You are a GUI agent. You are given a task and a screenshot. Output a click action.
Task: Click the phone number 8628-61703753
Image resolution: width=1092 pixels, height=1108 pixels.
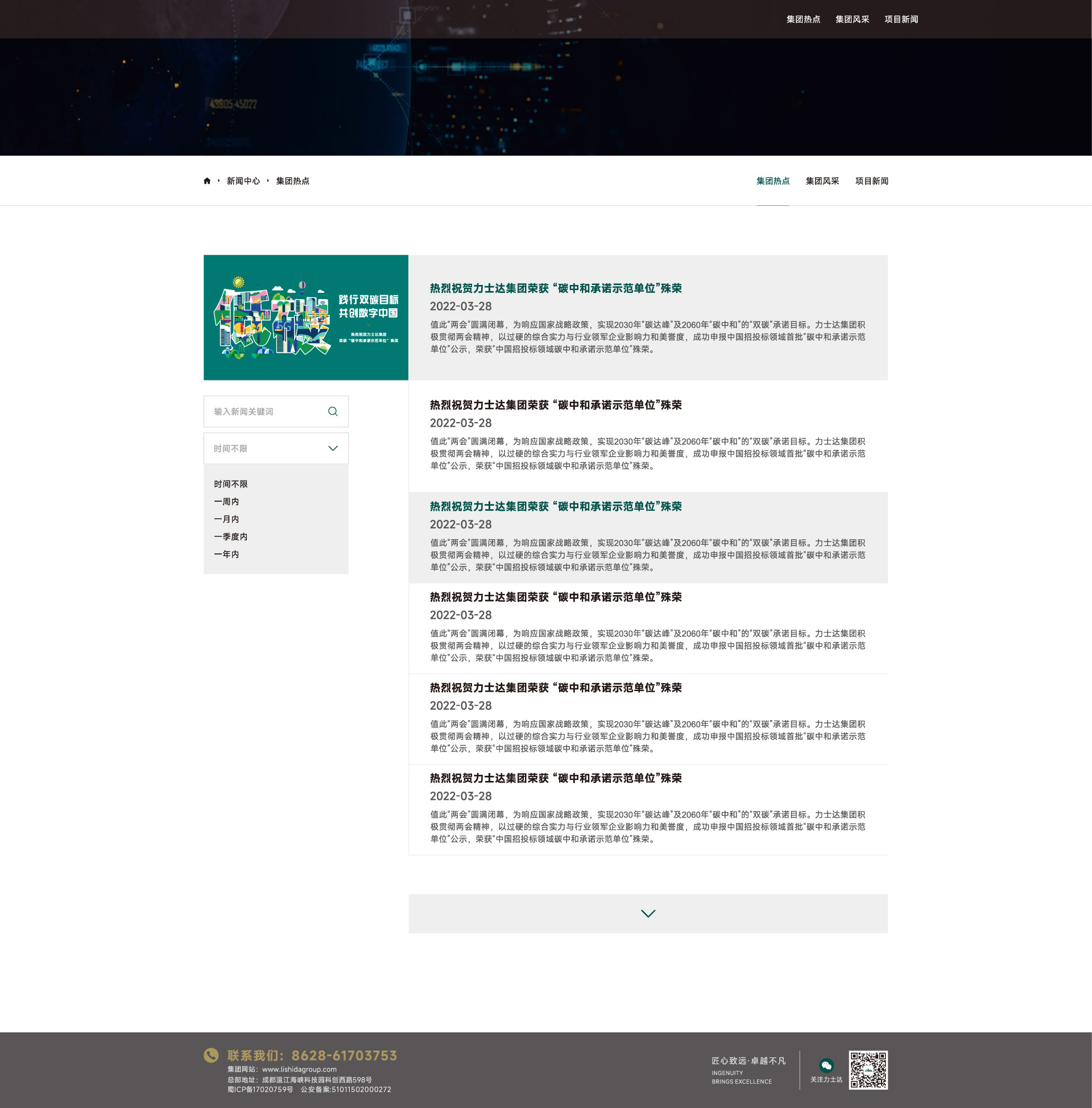[x=344, y=1055]
